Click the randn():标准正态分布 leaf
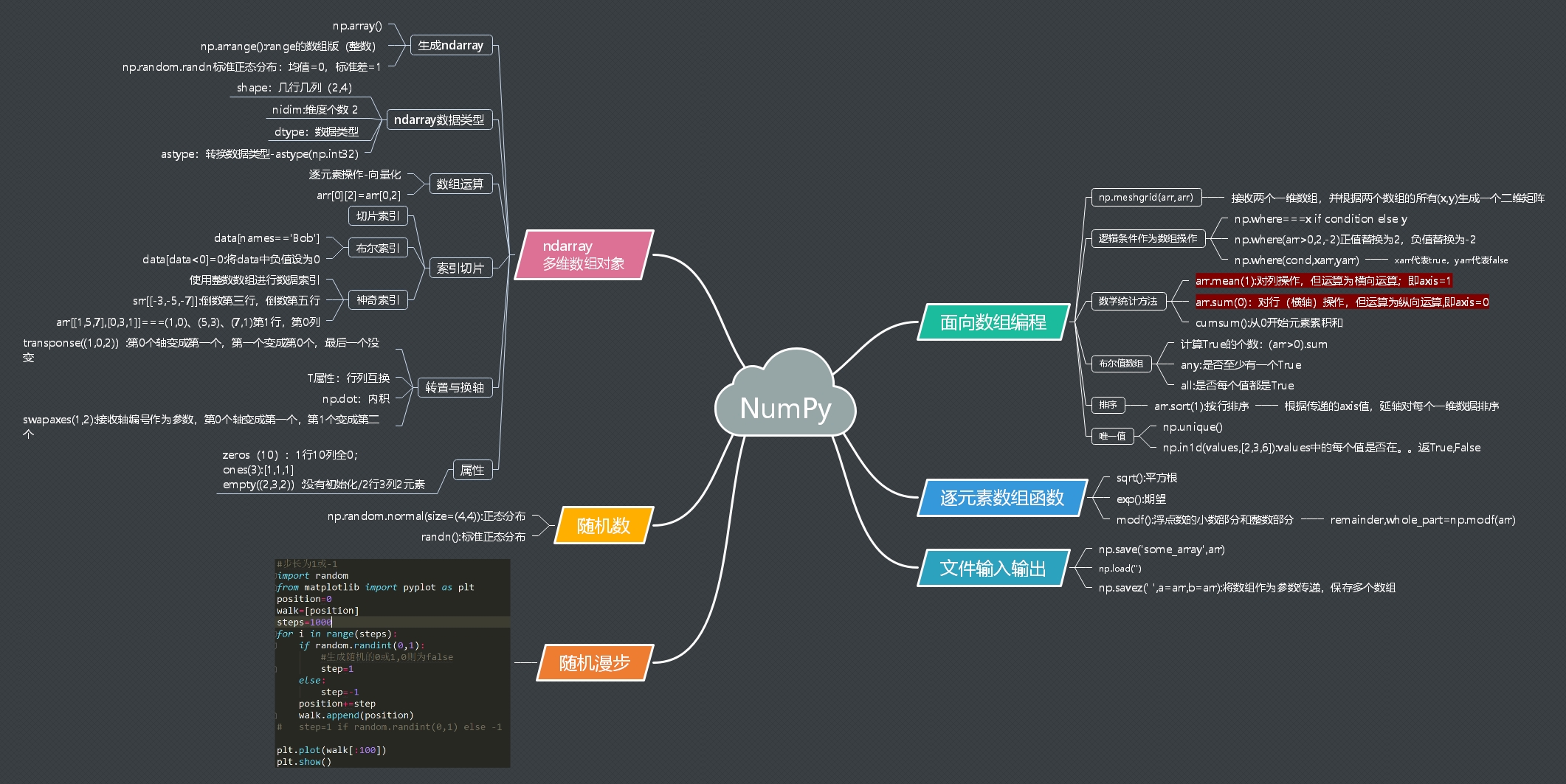 coord(473,537)
